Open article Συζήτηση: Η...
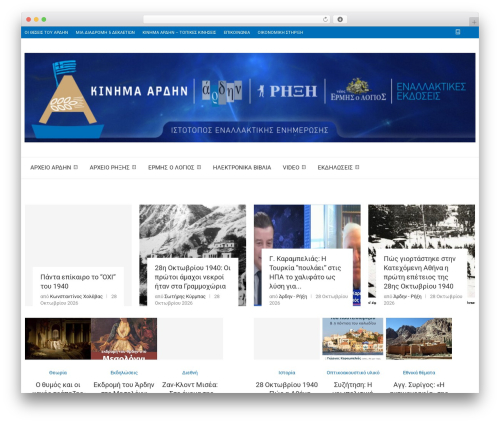500x423 pixels. [353, 388]
